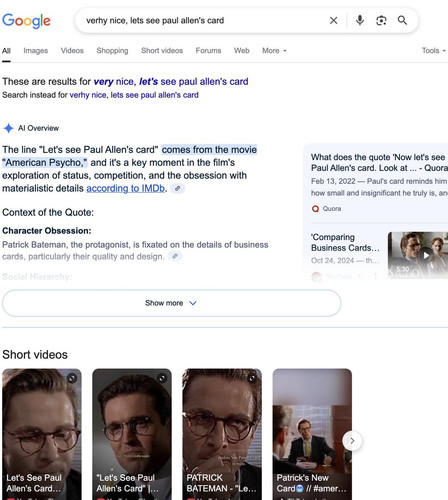448x500 pixels.
Task: Click the 'Character Obsession:' subheading
Action: pyautogui.click(x=47, y=231)
